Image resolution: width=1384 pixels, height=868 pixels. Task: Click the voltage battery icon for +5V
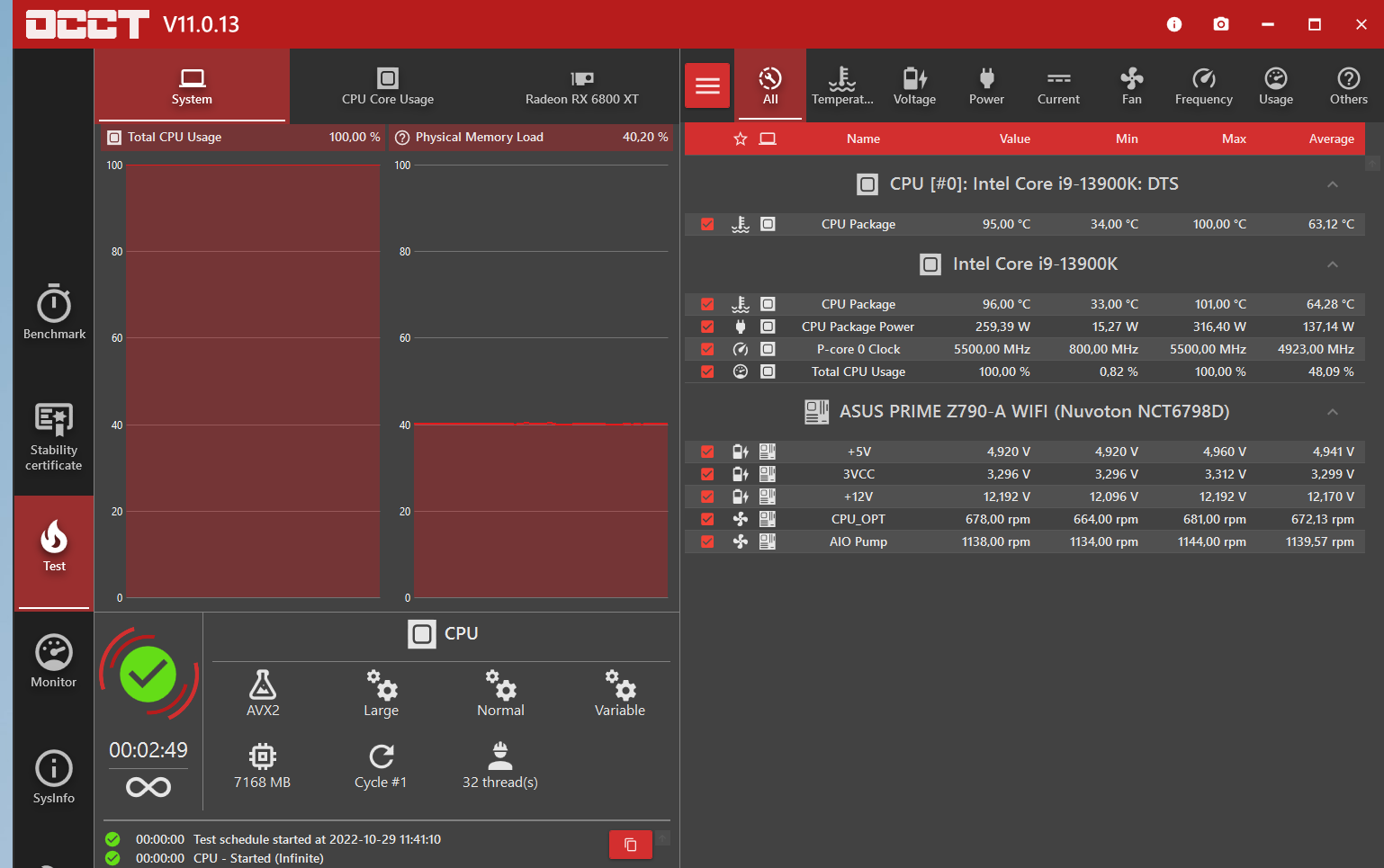click(x=741, y=452)
